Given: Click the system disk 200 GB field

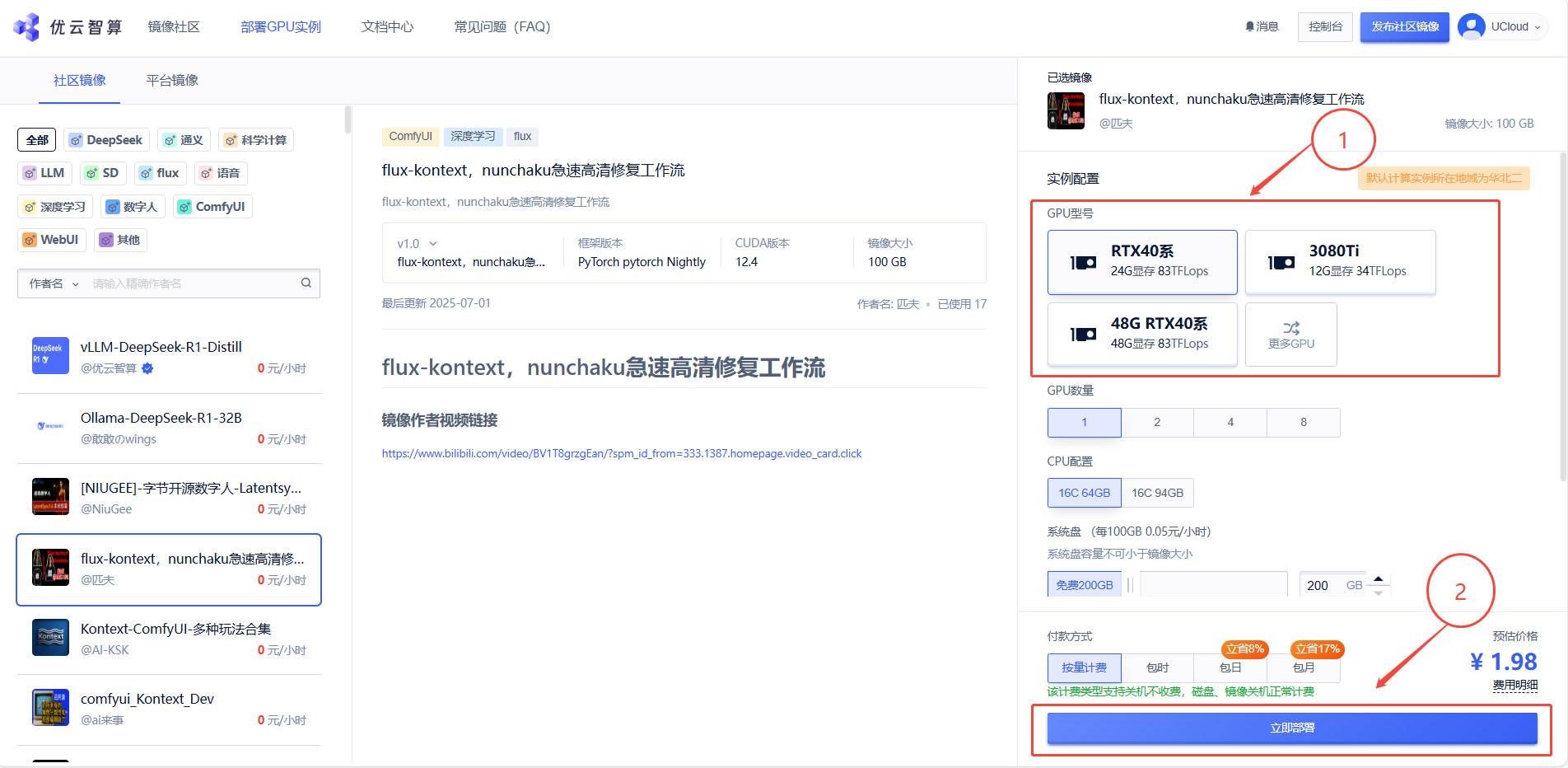Looking at the screenshot, I should tap(1332, 584).
